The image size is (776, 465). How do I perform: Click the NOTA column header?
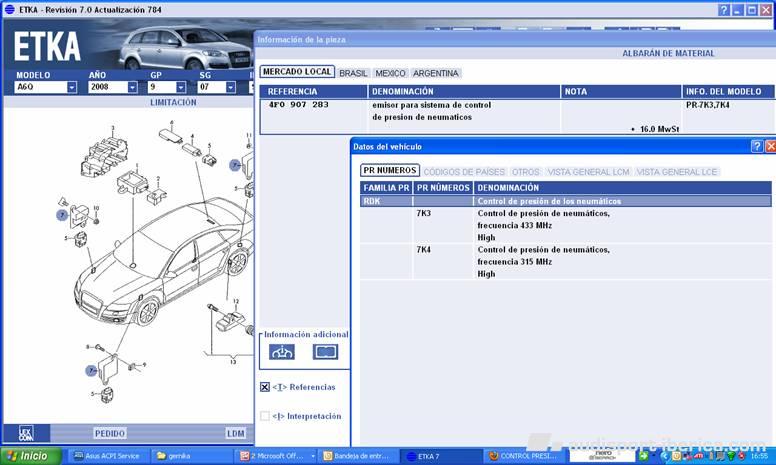coord(621,92)
